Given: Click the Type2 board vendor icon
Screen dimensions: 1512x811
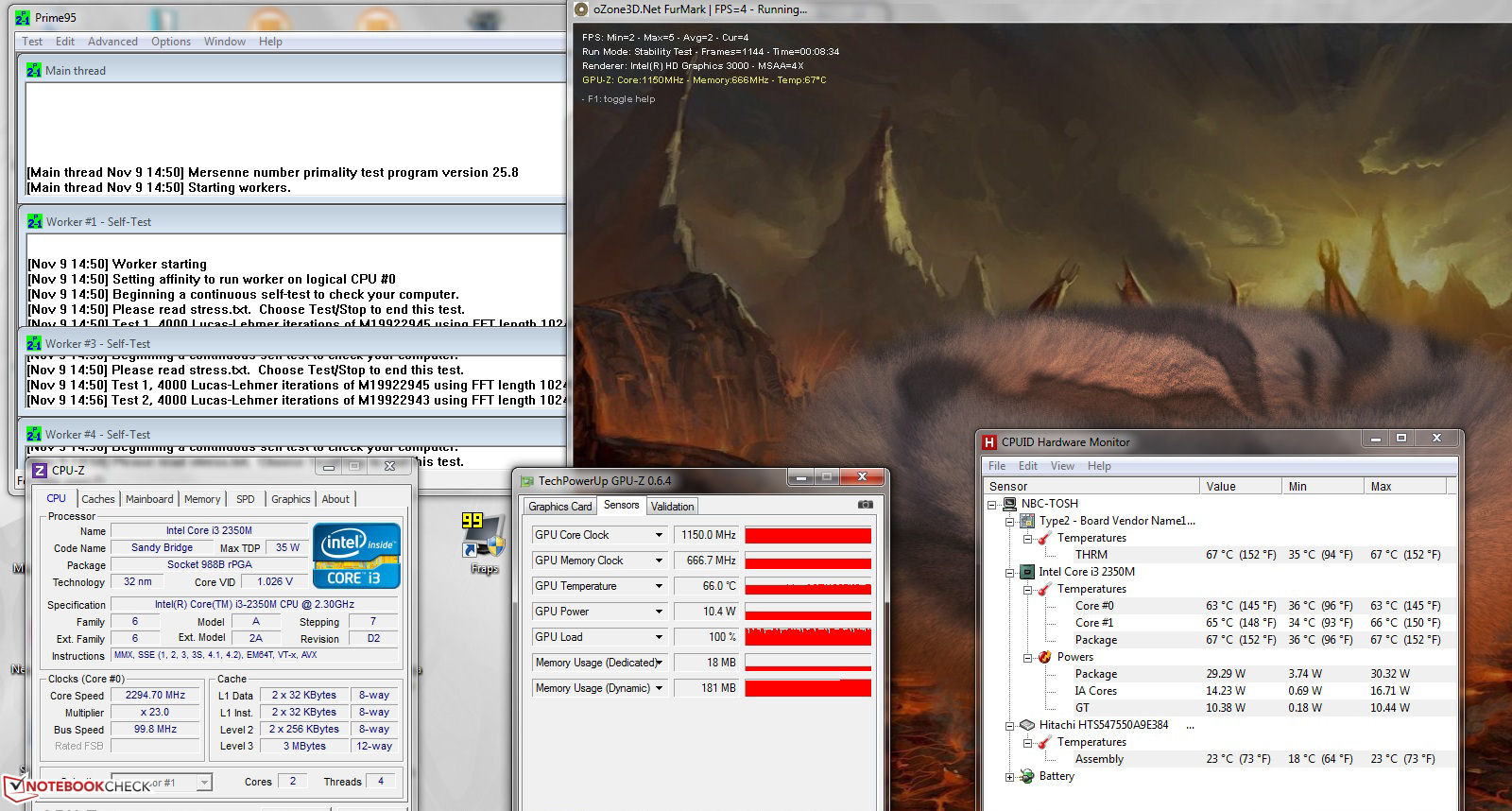Looking at the screenshot, I should 1027,521.
